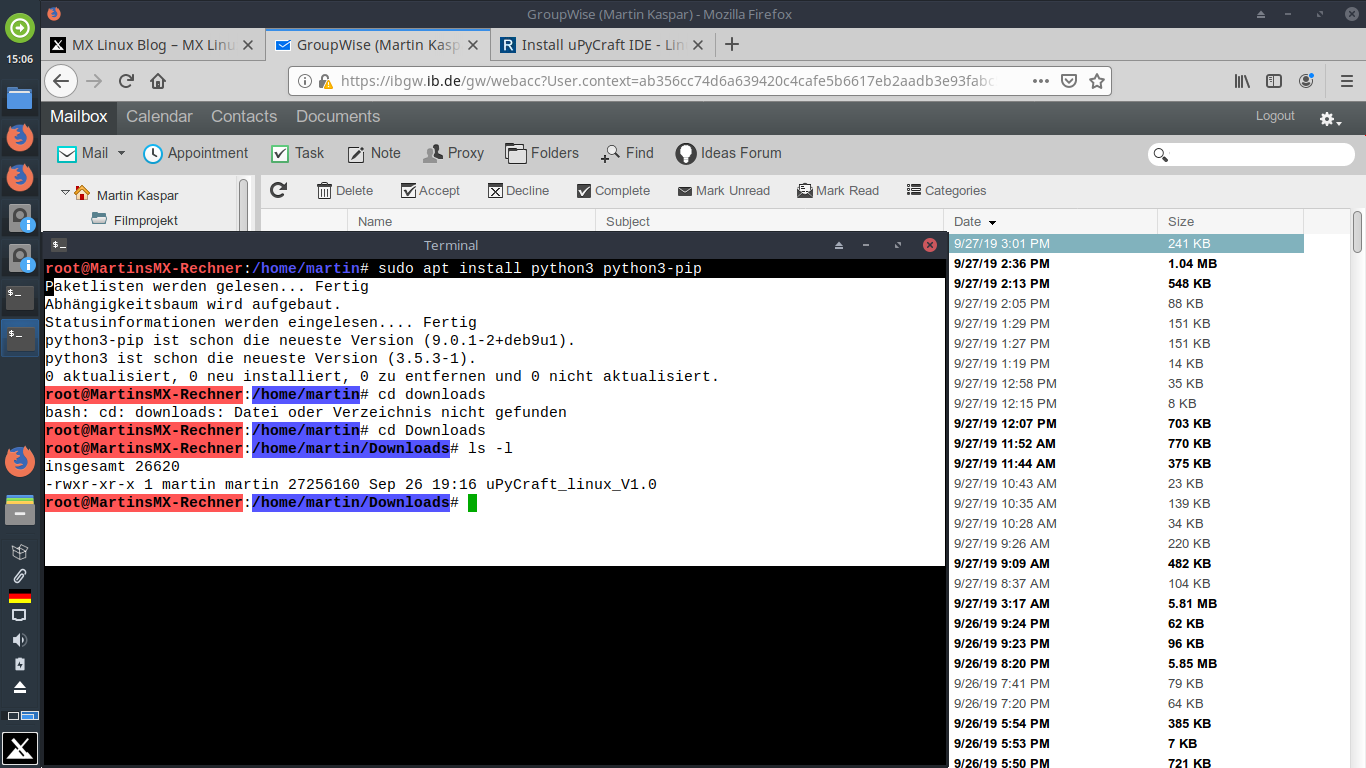Image resolution: width=1366 pixels, height=768 pixels.
Task: Click German flag keyboard layout indicator
Action: click(x=20, y=597)
